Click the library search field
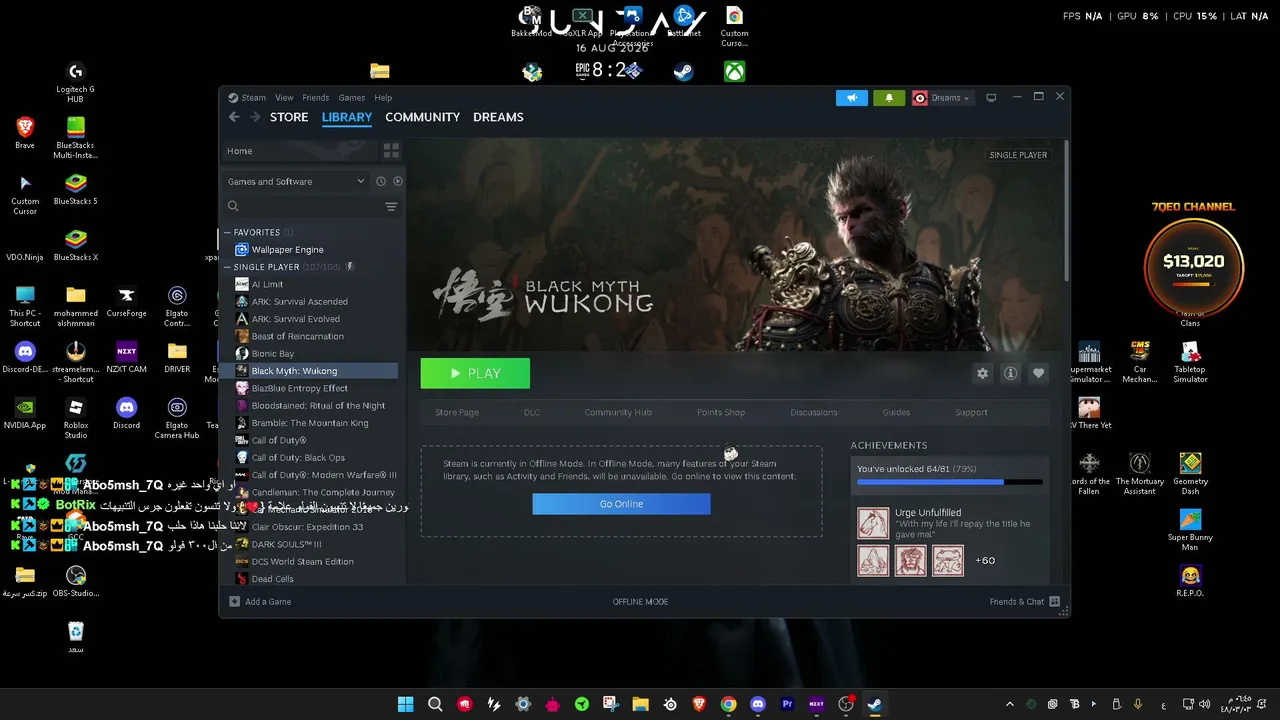Screen dimensions: 1280x720 pyautogui.click(x=303, y=207)
